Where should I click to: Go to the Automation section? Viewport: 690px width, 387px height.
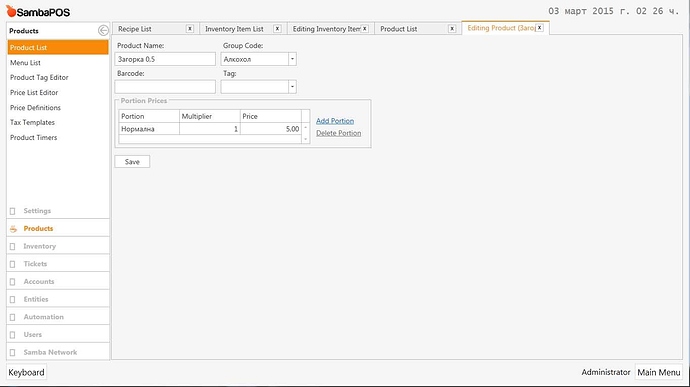click(x=58, y=317)
